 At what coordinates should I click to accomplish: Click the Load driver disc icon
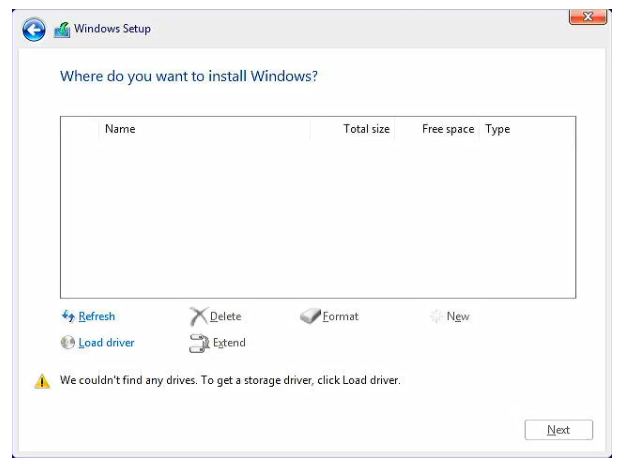tap(68, 342)
